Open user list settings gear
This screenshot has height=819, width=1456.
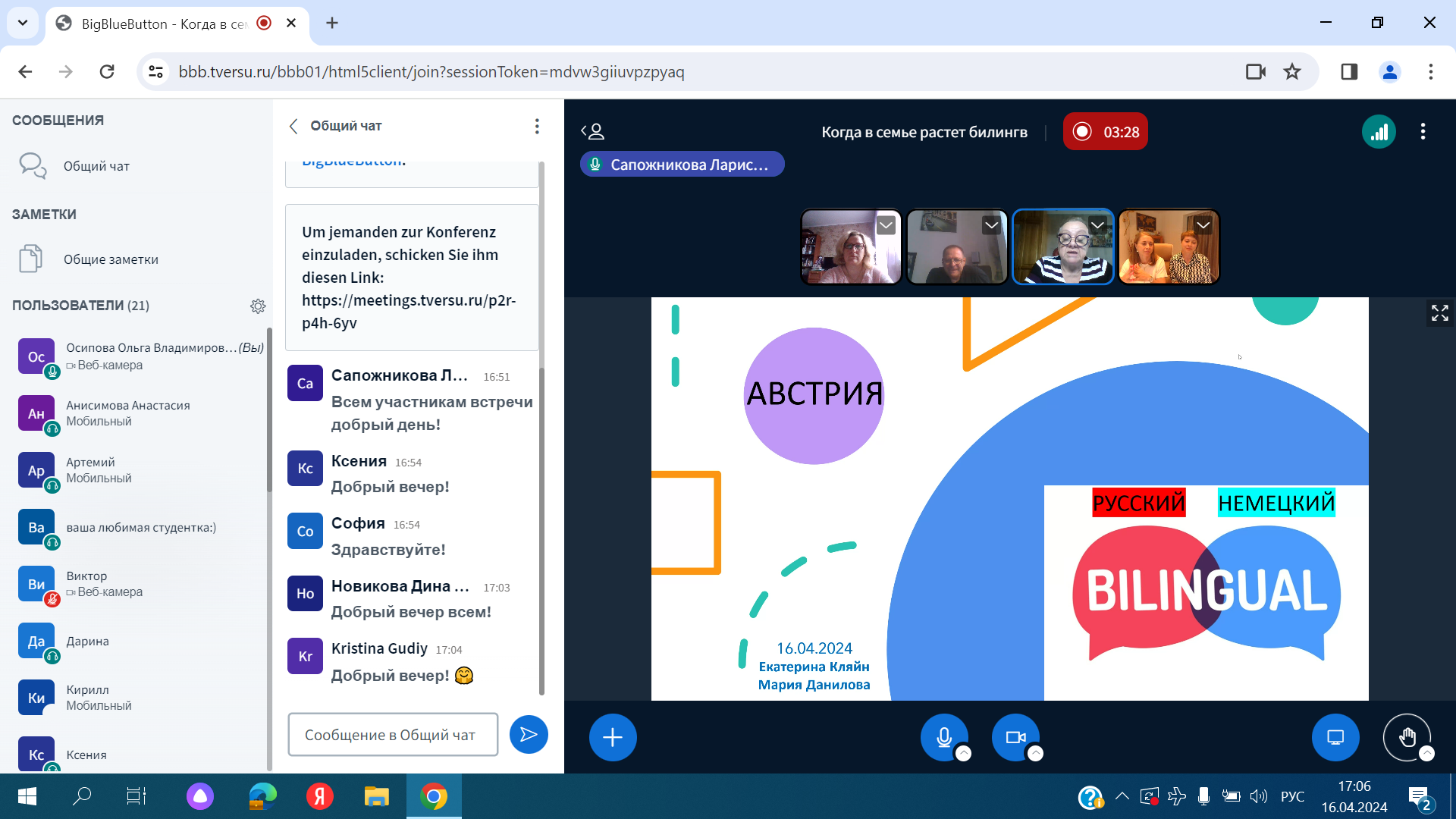coord(258,306)
